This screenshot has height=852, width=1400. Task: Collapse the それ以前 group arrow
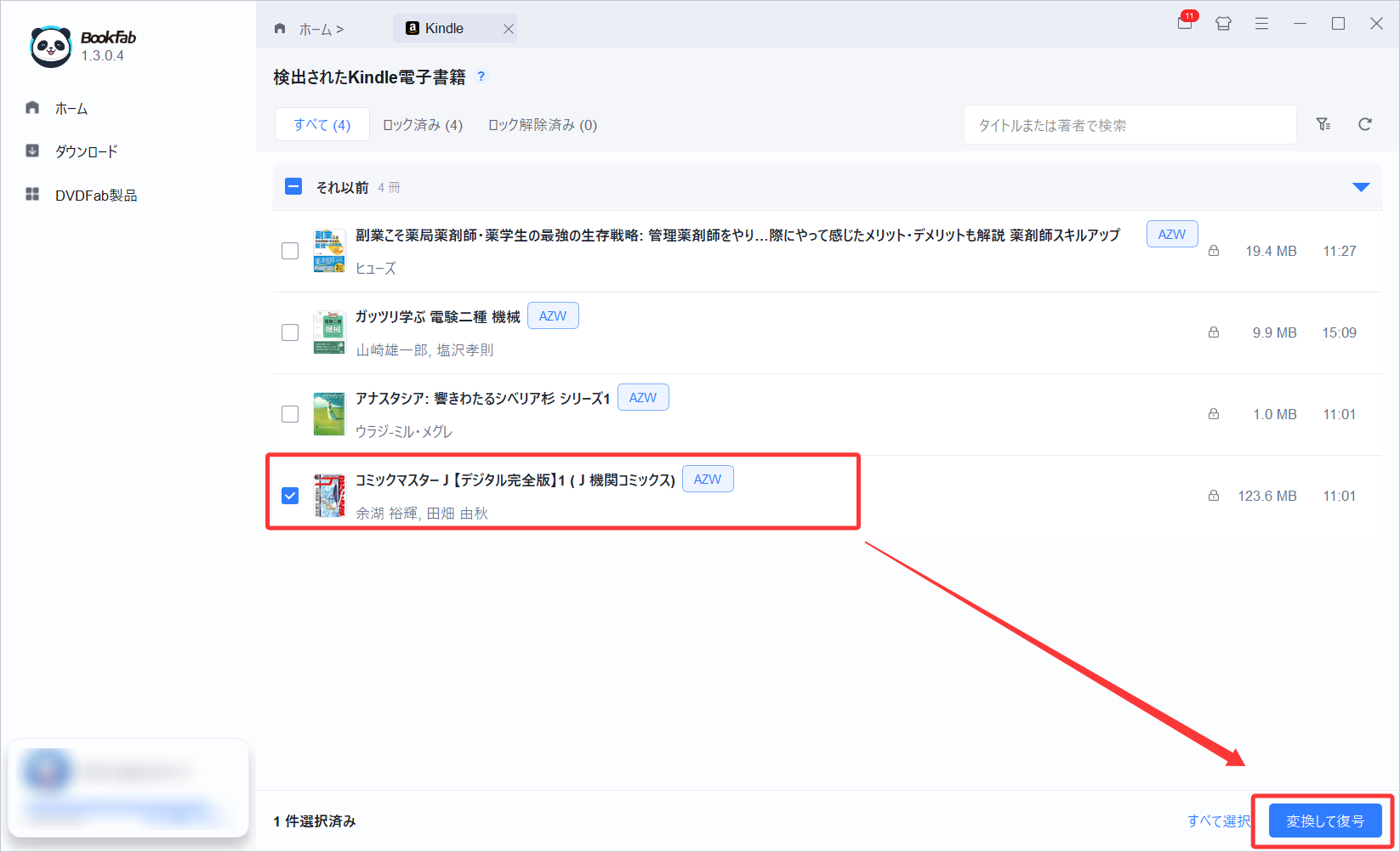pos(1361,187)
